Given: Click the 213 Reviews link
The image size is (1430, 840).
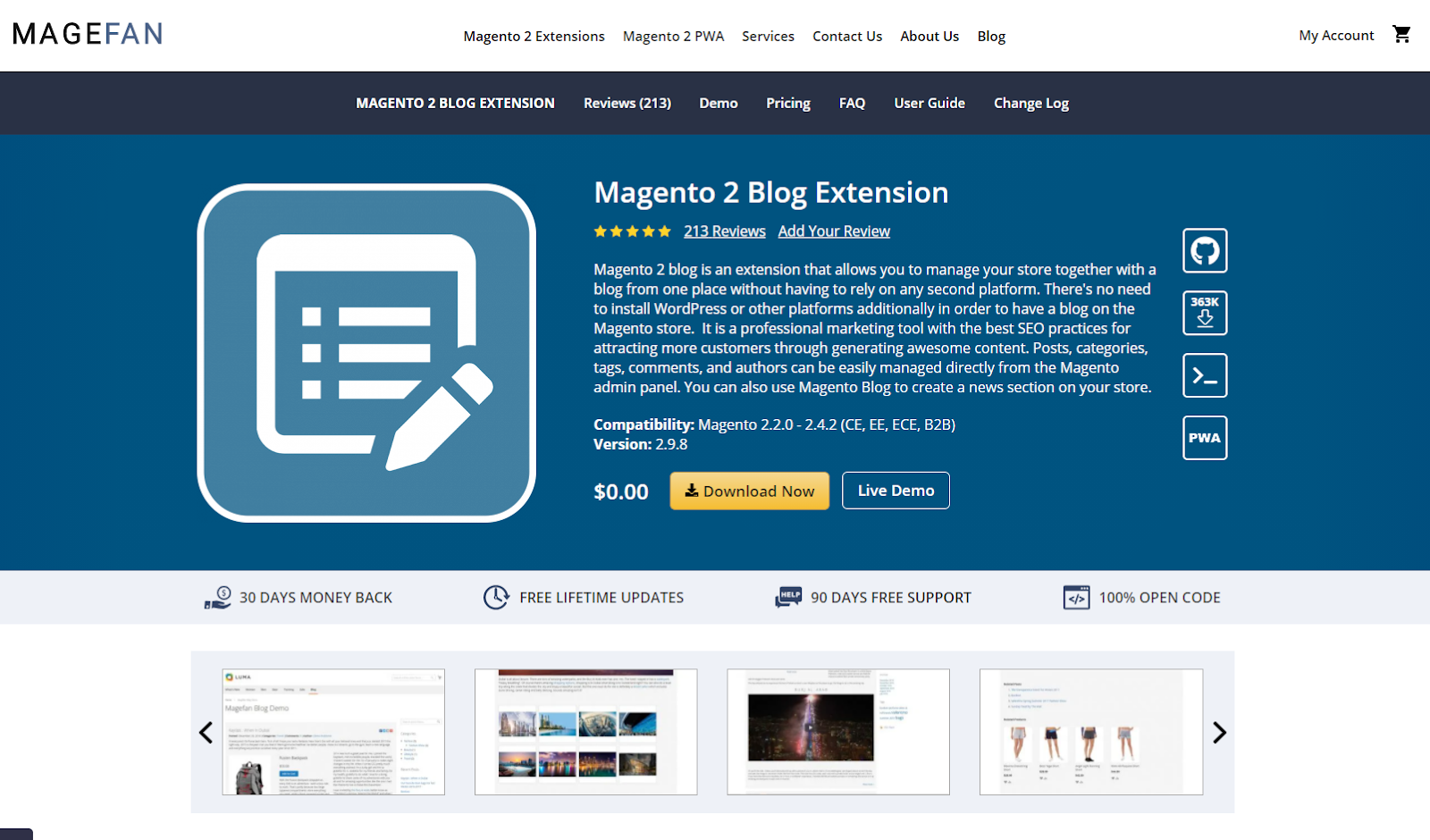Looking at the screenshot, I should (725, 231).
